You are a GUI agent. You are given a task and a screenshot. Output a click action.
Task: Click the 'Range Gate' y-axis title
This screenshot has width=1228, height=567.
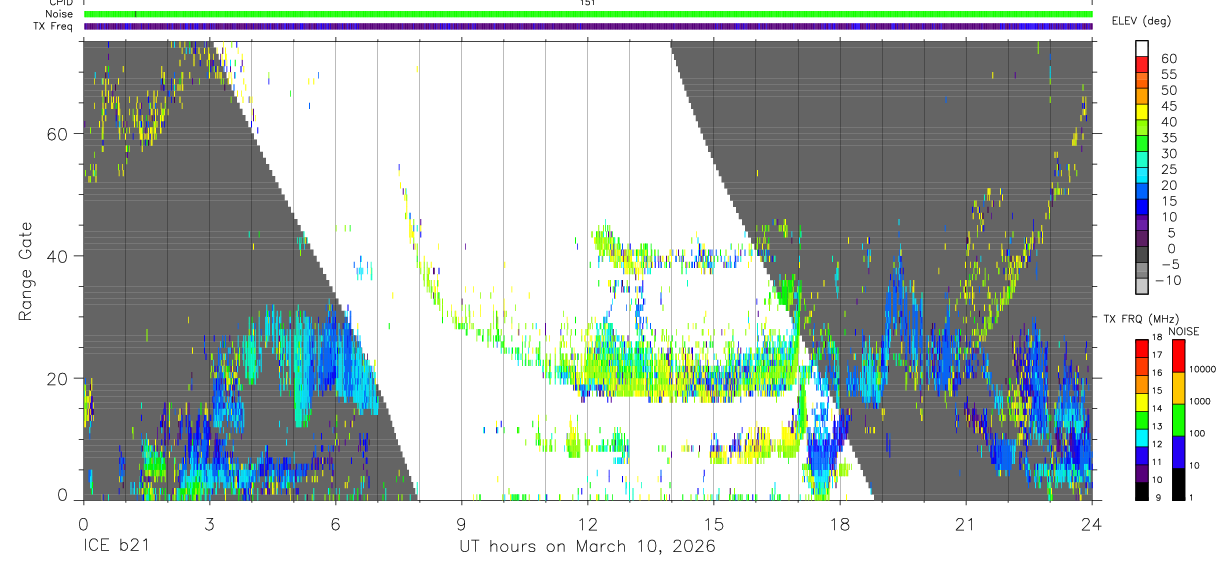click(x=28, y=271)
